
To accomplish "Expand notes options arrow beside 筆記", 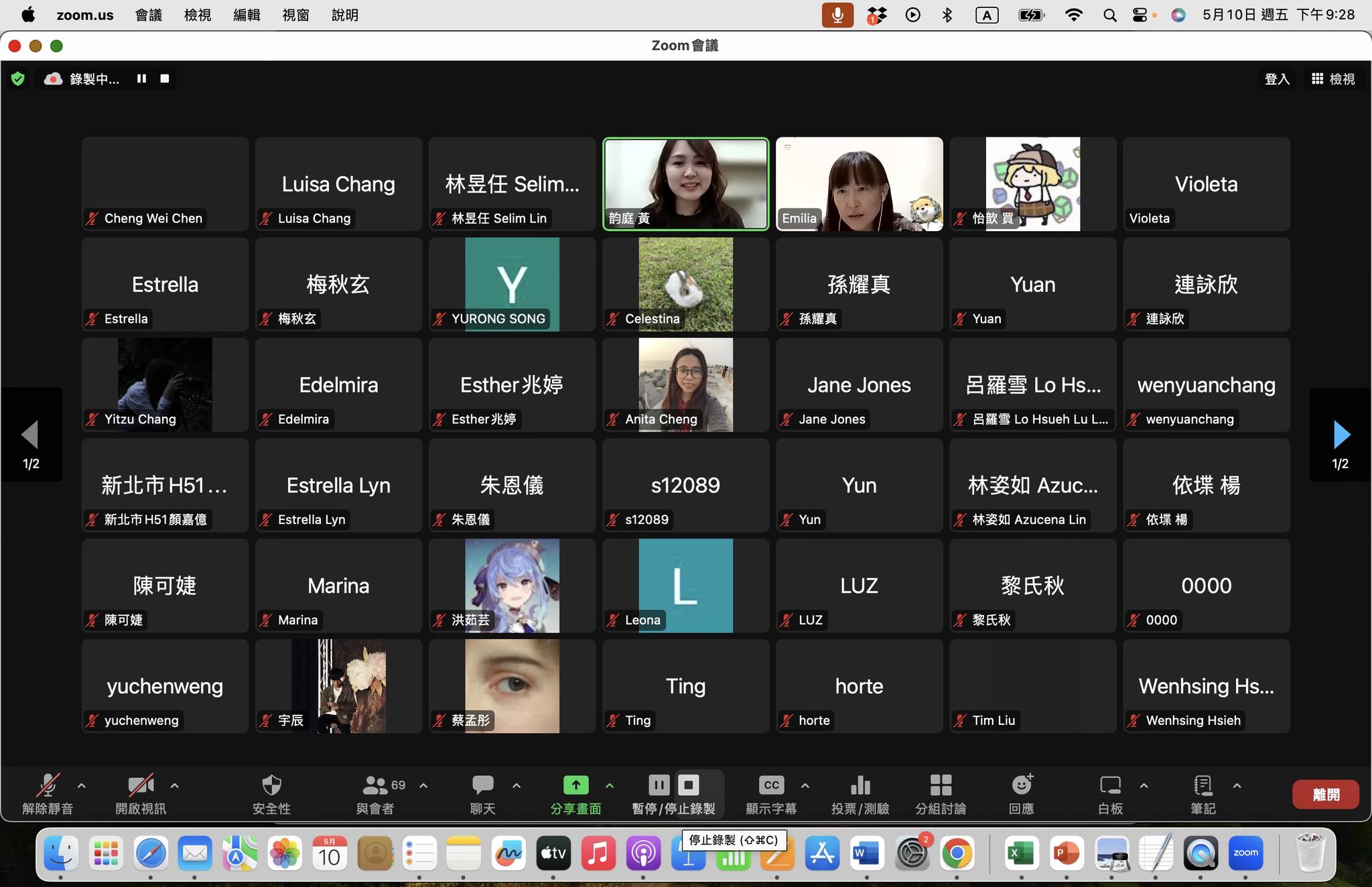I will tap(1237, 785).
